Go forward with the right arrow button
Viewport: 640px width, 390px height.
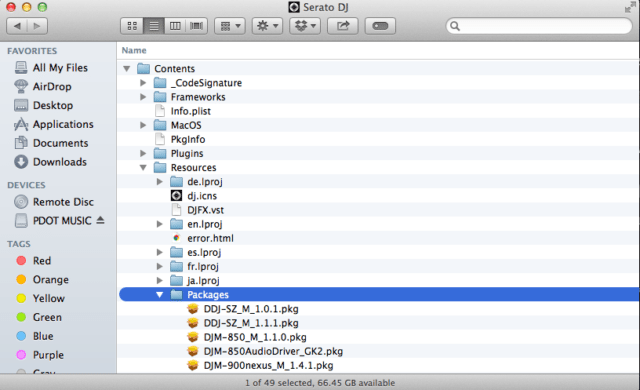pos(37,26)
